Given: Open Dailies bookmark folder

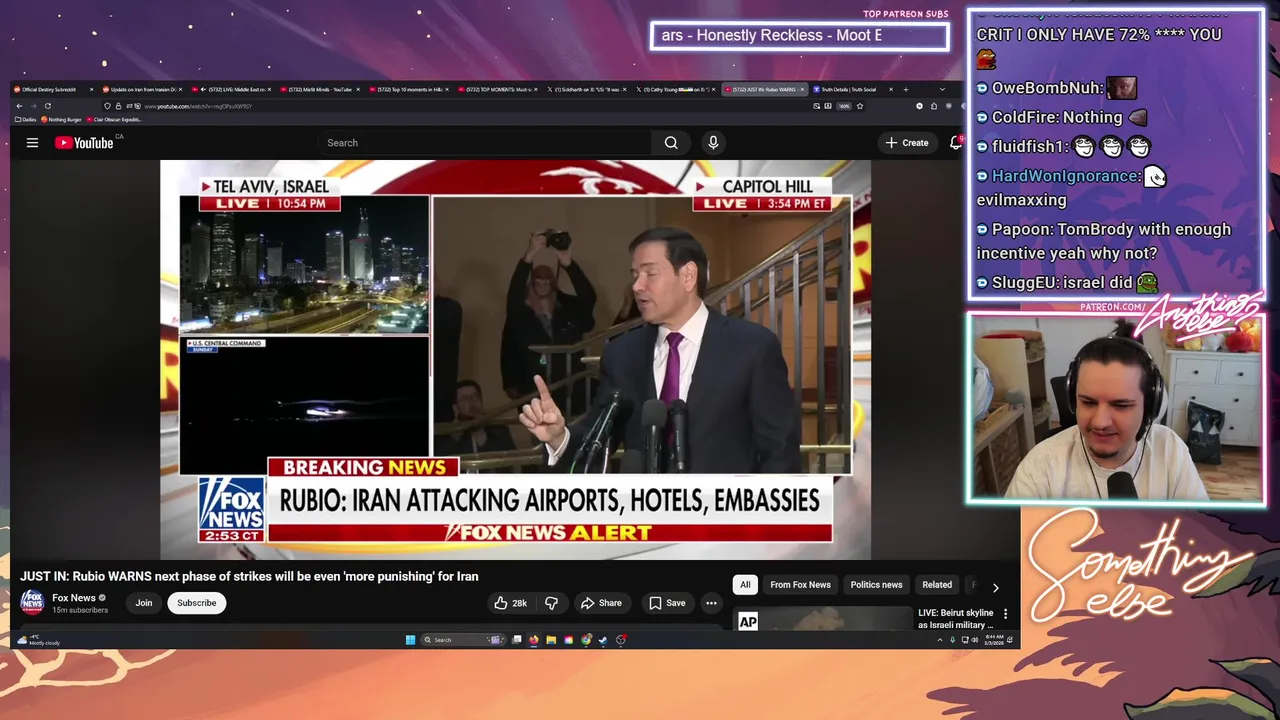Looking at the screenshot, I should 26,119.
